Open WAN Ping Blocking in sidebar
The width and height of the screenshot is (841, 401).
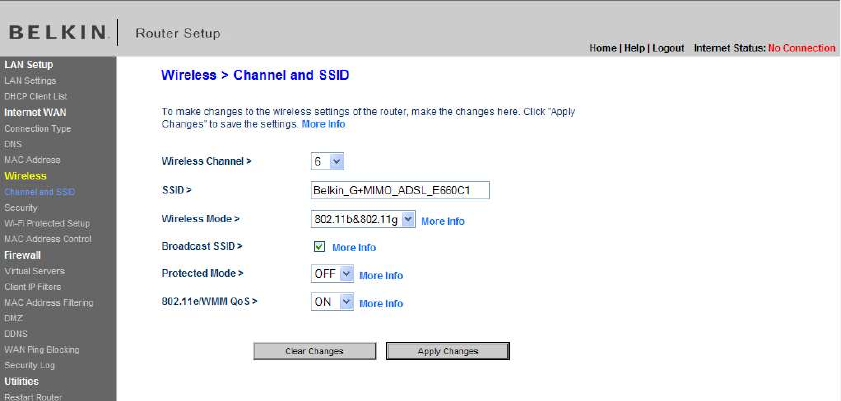[42, 350]
